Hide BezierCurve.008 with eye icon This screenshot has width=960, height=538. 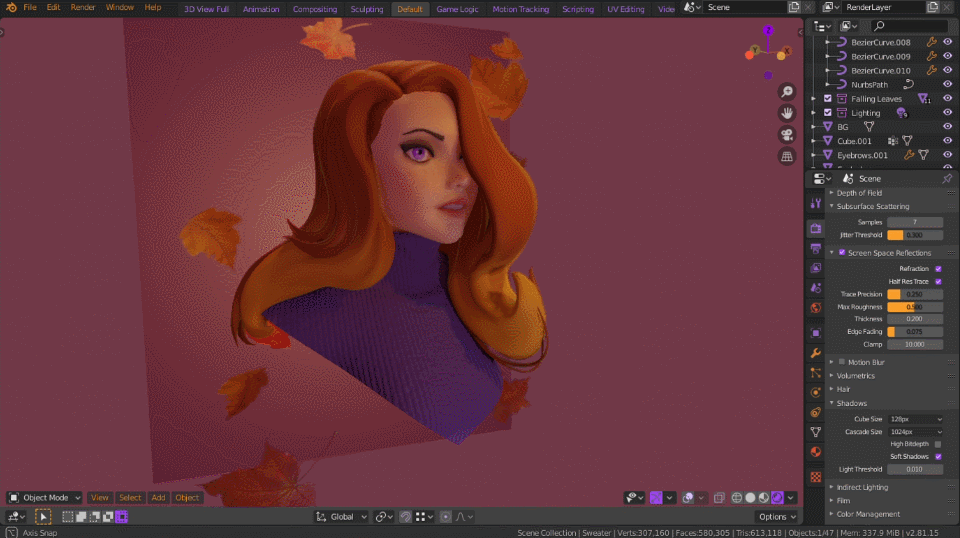[x=947, y=42]
